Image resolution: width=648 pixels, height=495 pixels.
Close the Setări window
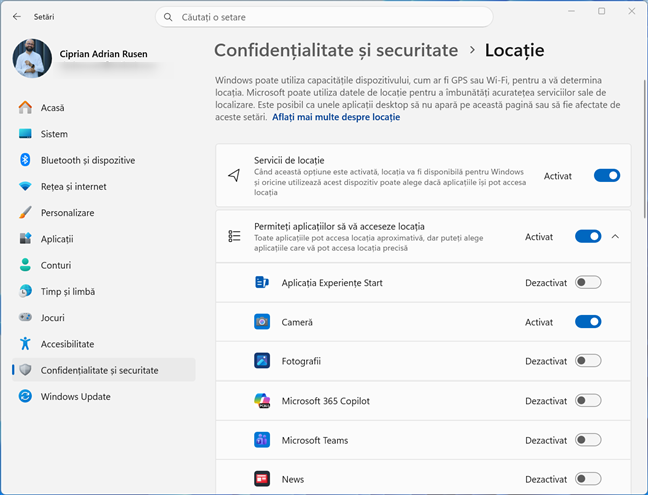tap(631, 11)
